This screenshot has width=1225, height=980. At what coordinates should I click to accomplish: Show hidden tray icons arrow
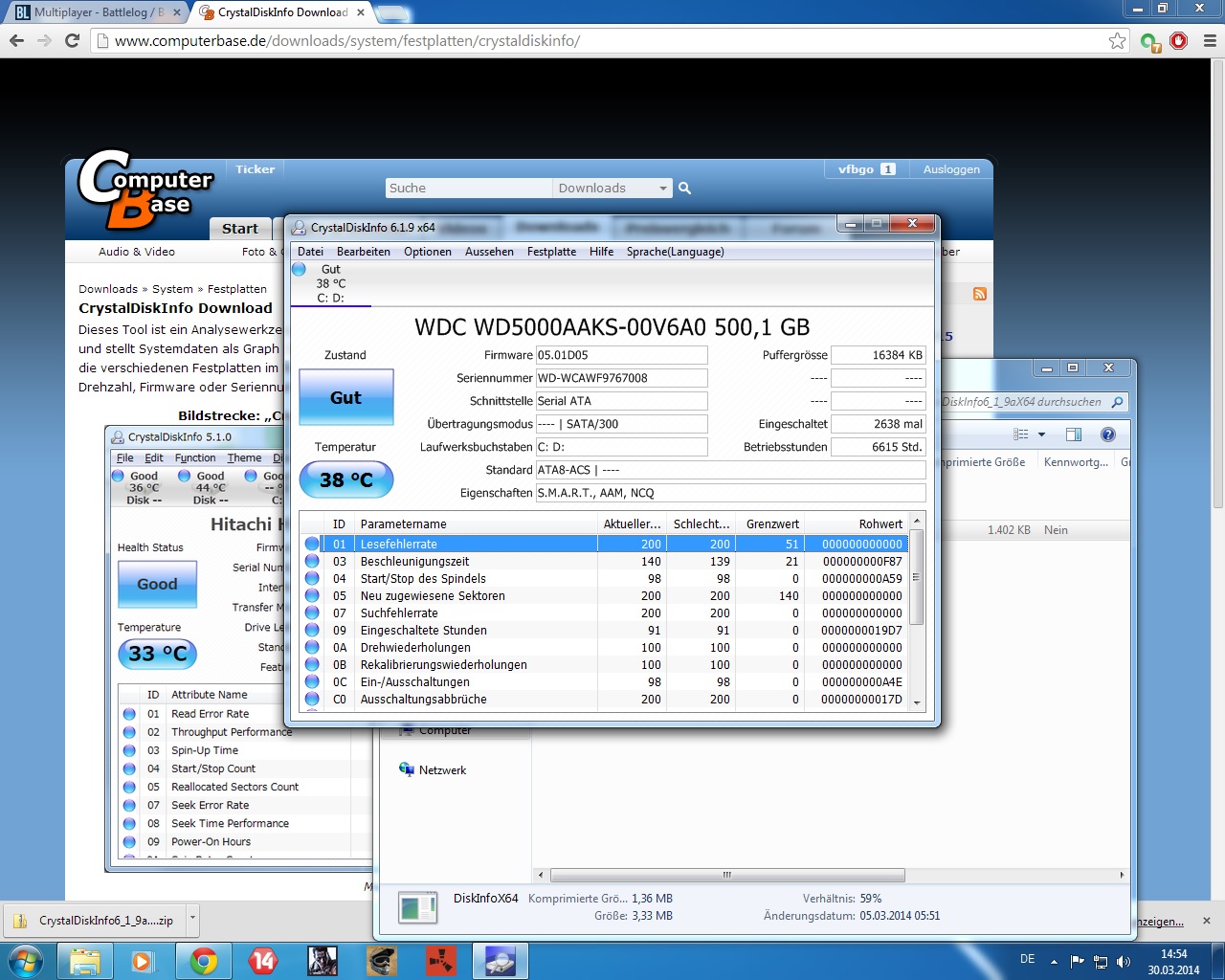(1054, 961)
